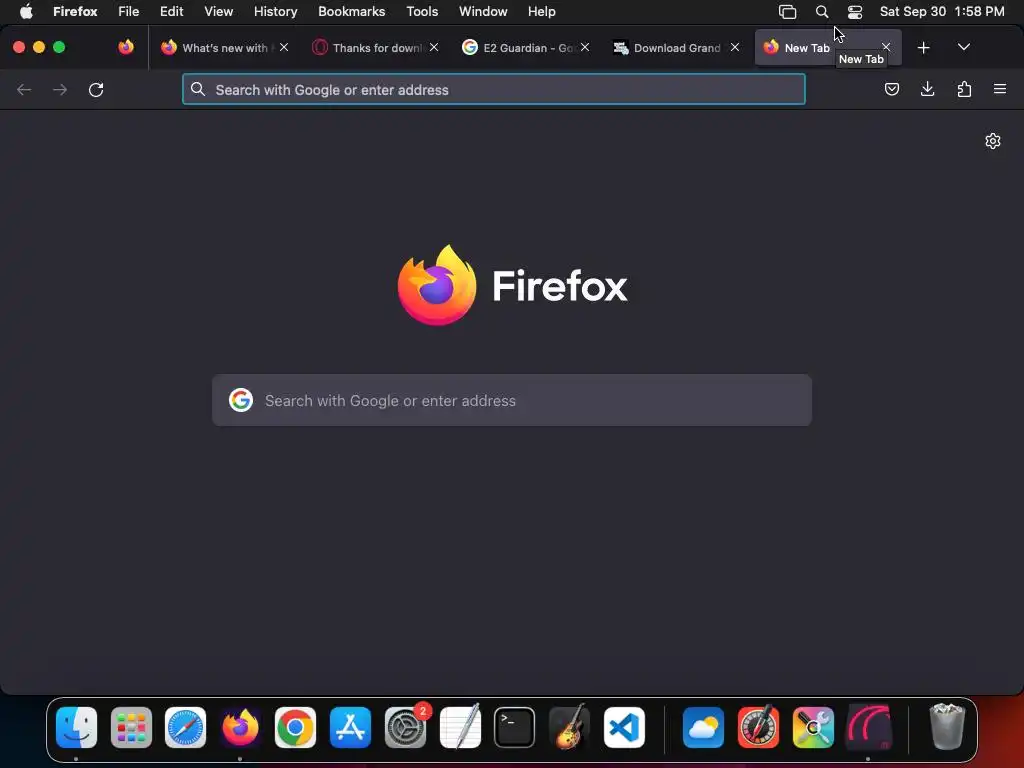Close the Firefox window with red button
The height and width of the screenshot is (768, 1024).
[19, 47]
